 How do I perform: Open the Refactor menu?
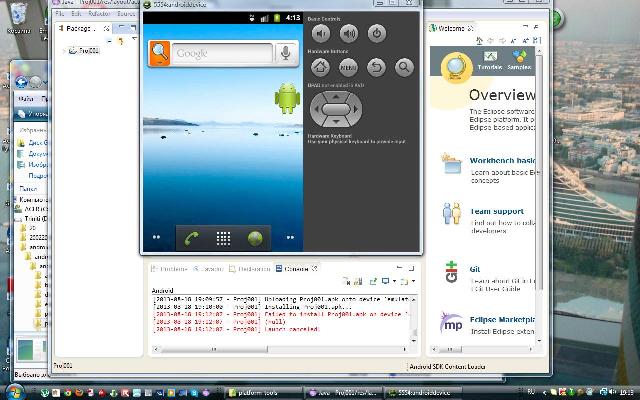click(99, 13)
